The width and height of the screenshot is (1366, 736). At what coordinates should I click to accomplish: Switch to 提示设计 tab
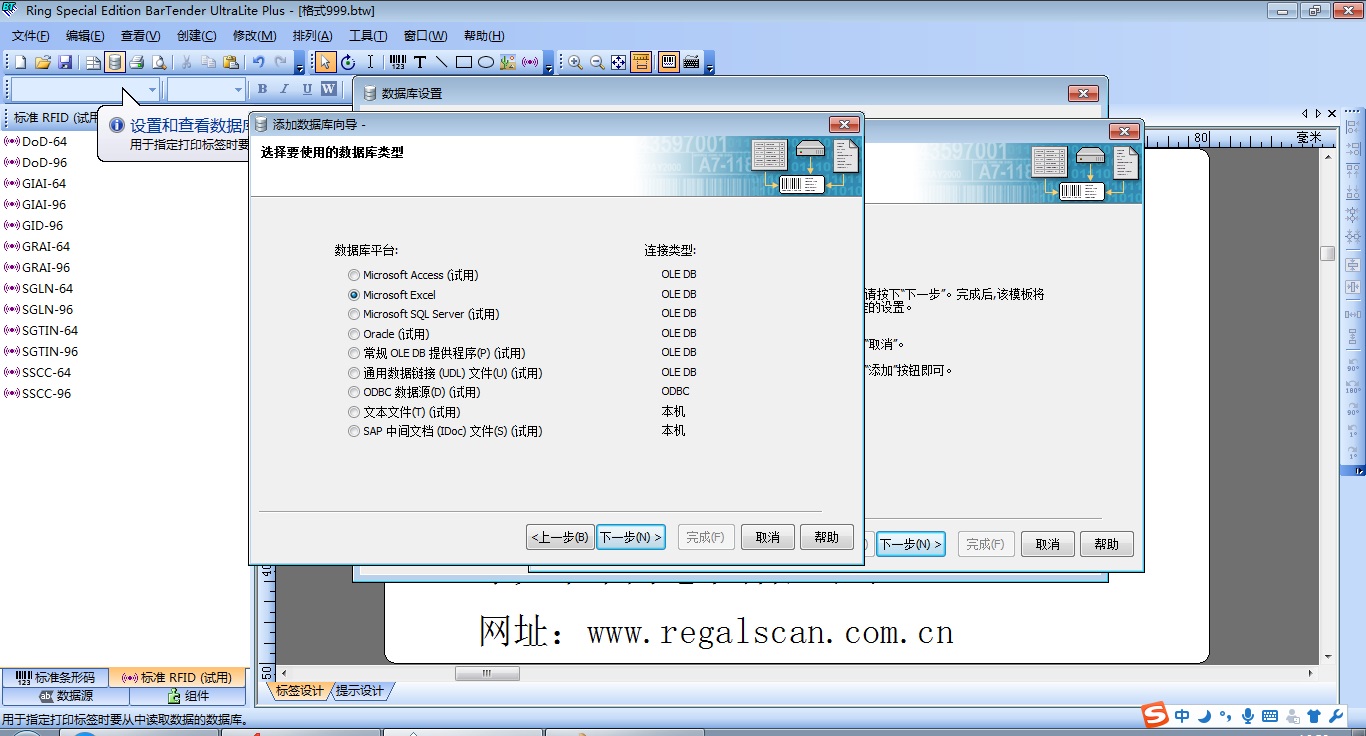pos(360,691)
